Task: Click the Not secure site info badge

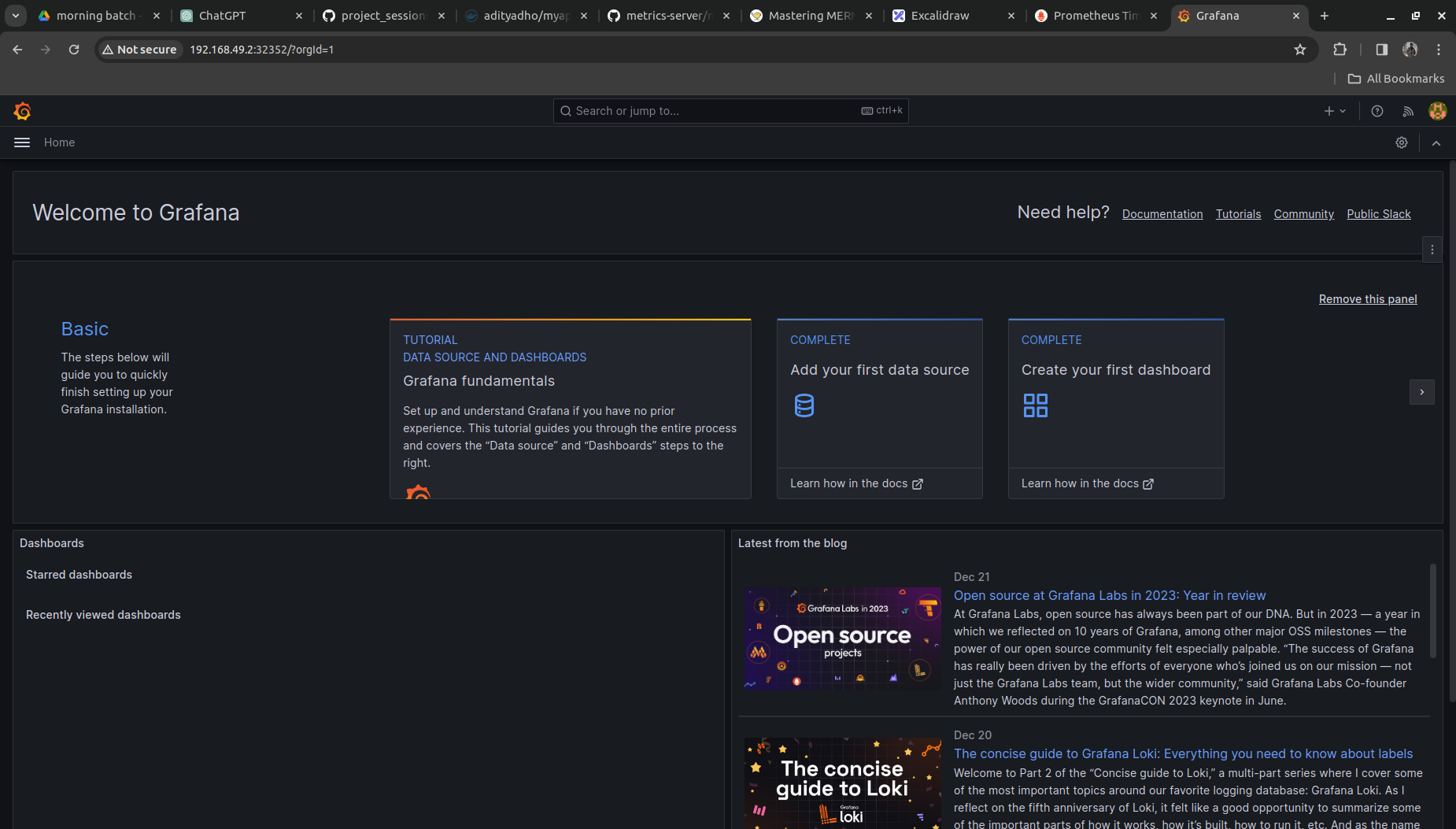Action: (x=139, y=50)
